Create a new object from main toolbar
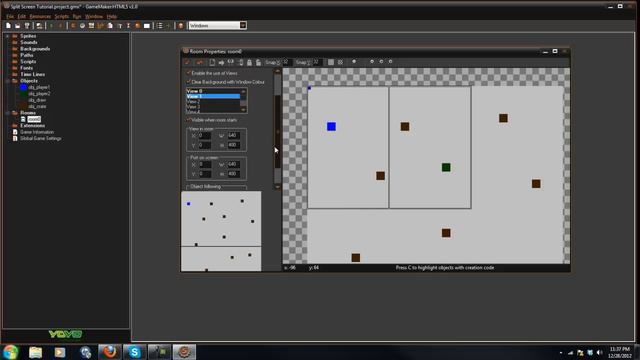Viewport: 640px width, 360px height. (138, 26)
